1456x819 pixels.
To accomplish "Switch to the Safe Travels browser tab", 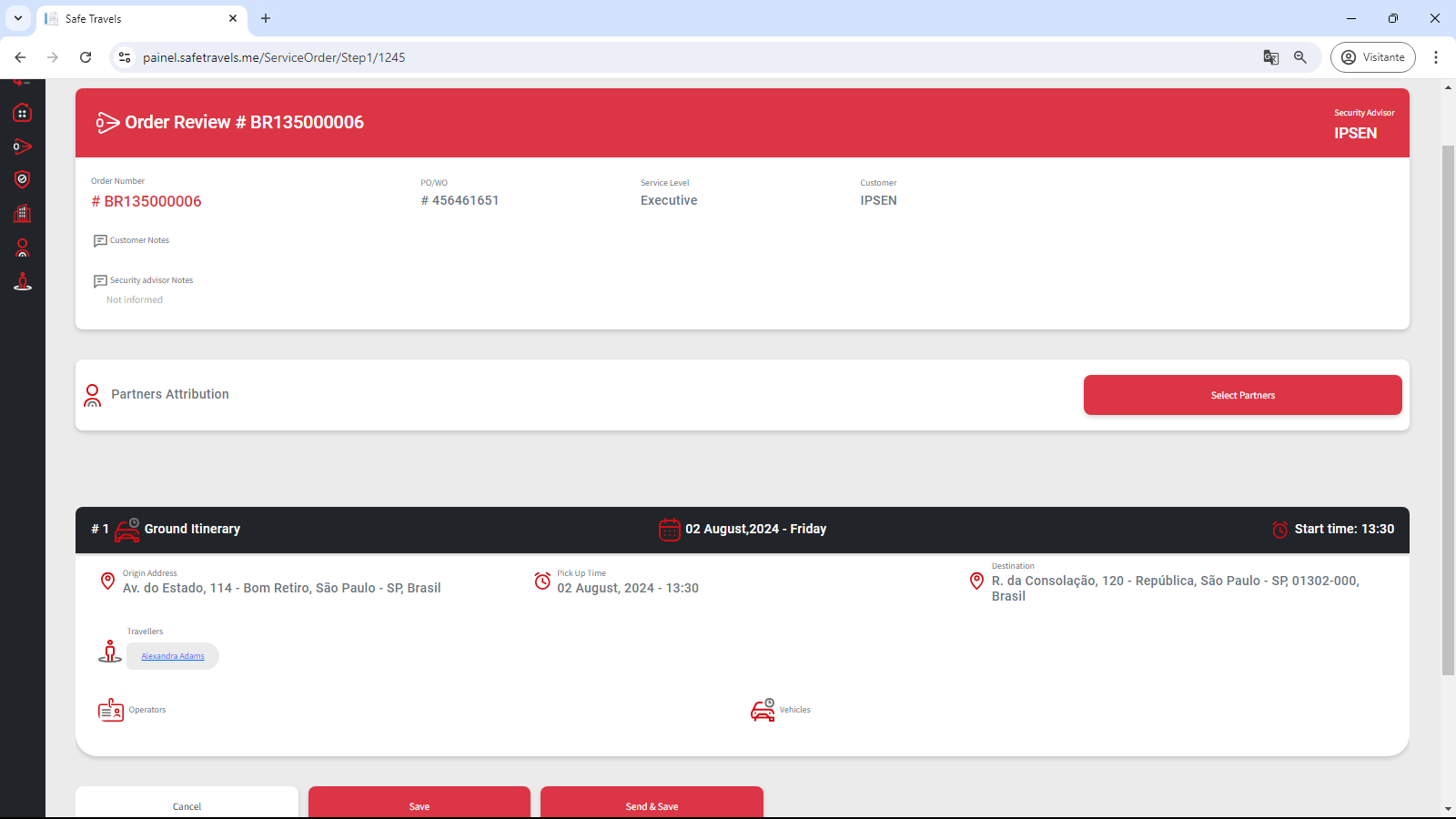I will (x=136, y=18).
